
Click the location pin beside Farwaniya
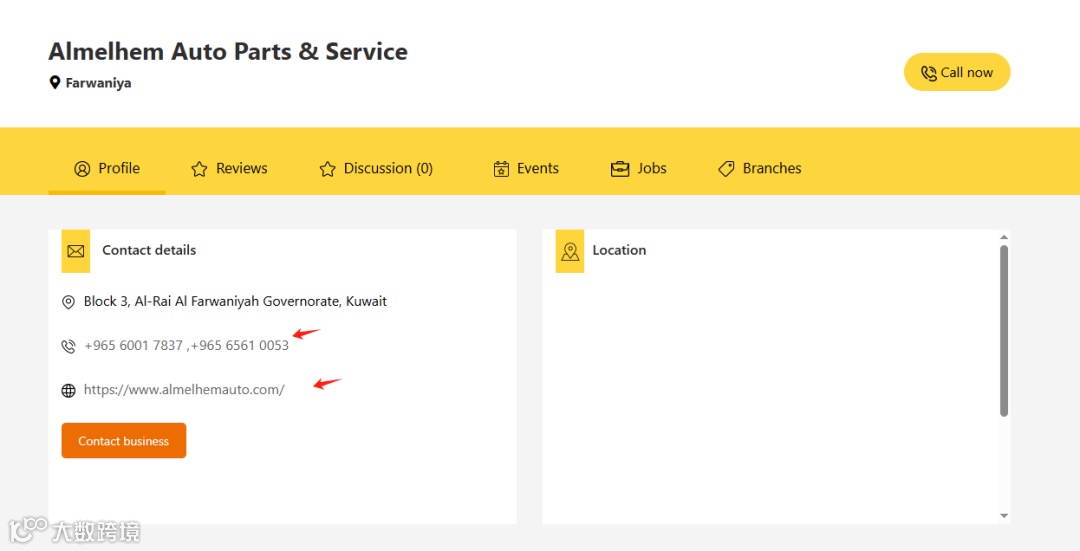(x=55, y=83)
